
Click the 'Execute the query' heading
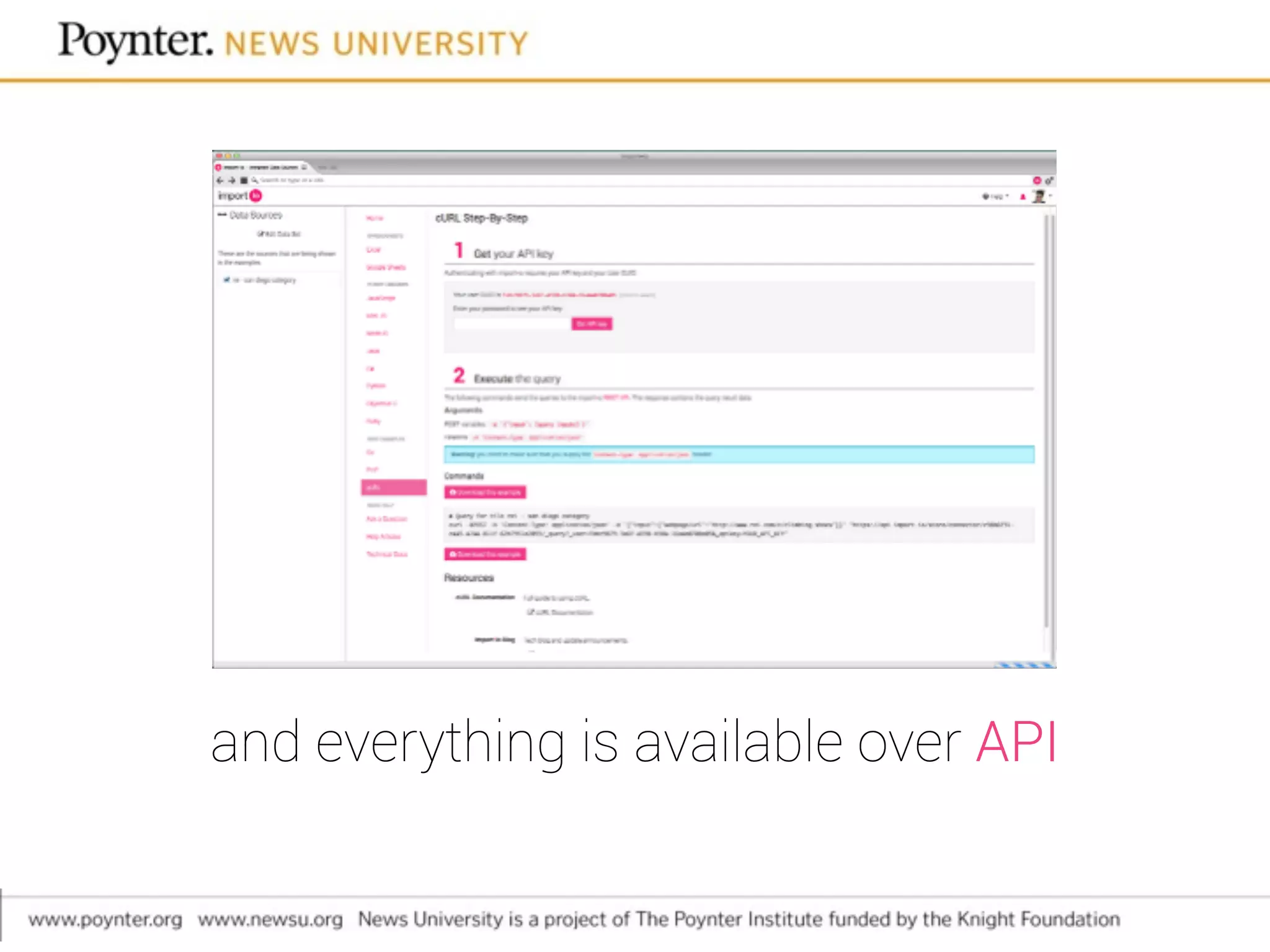point(517,379)
